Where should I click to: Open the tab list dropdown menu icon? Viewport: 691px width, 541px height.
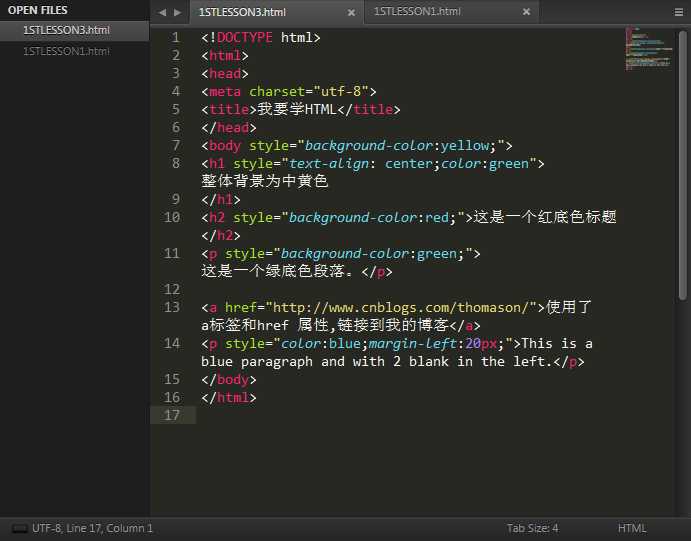tap(679, 12)
